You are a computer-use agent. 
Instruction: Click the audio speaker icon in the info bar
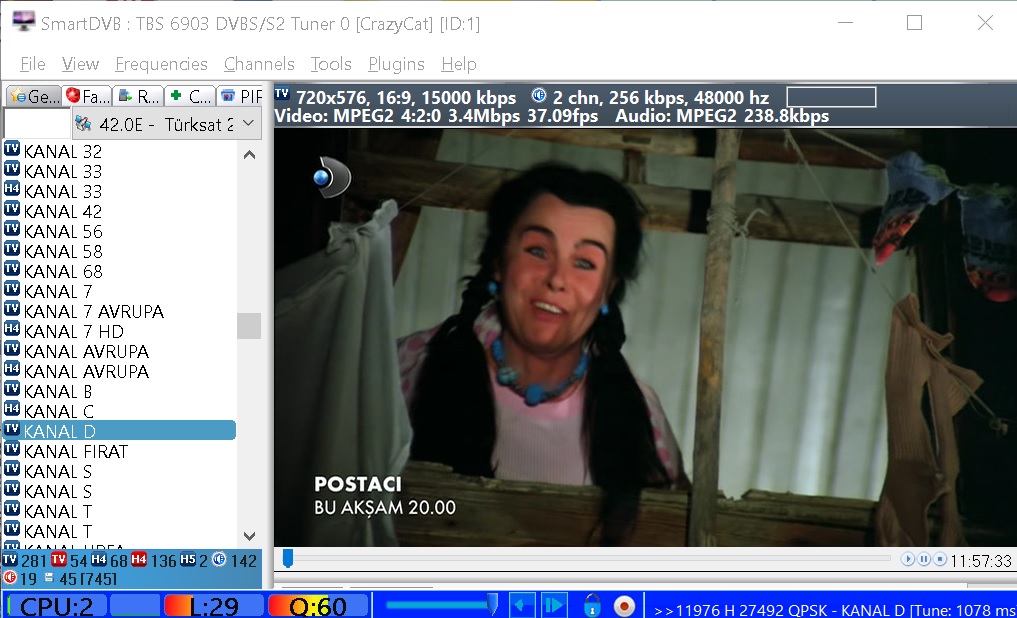[x=539, y=95]
